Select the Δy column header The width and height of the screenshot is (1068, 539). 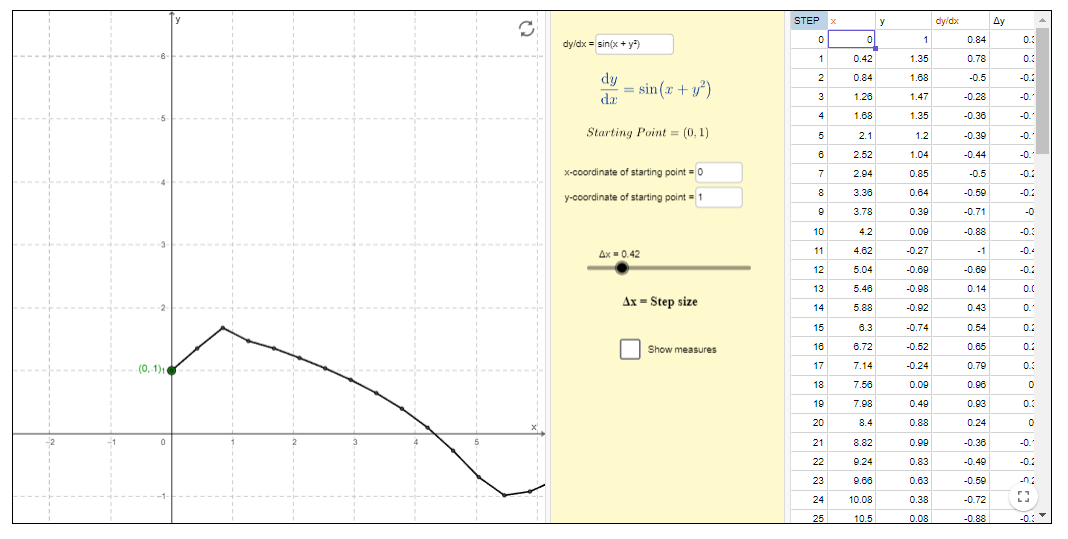(x=1012, y=20)
